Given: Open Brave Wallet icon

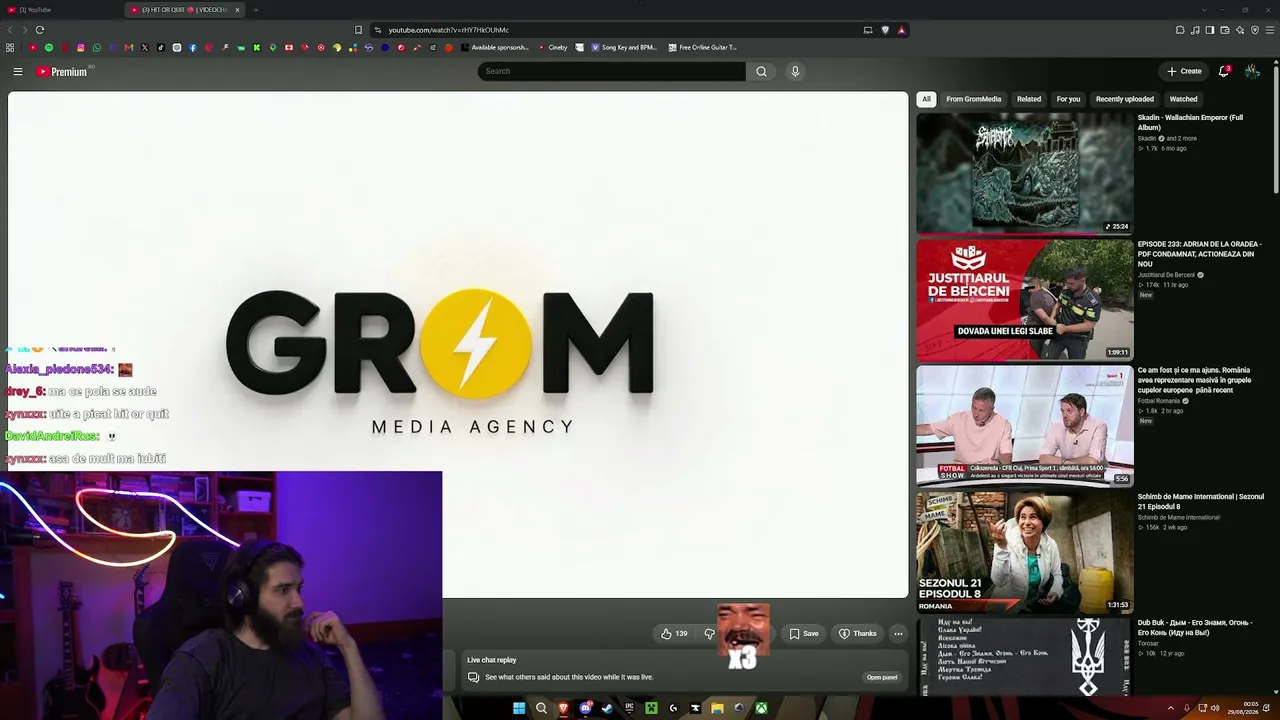Looking at the screenshot, I should coord(1225,30).
